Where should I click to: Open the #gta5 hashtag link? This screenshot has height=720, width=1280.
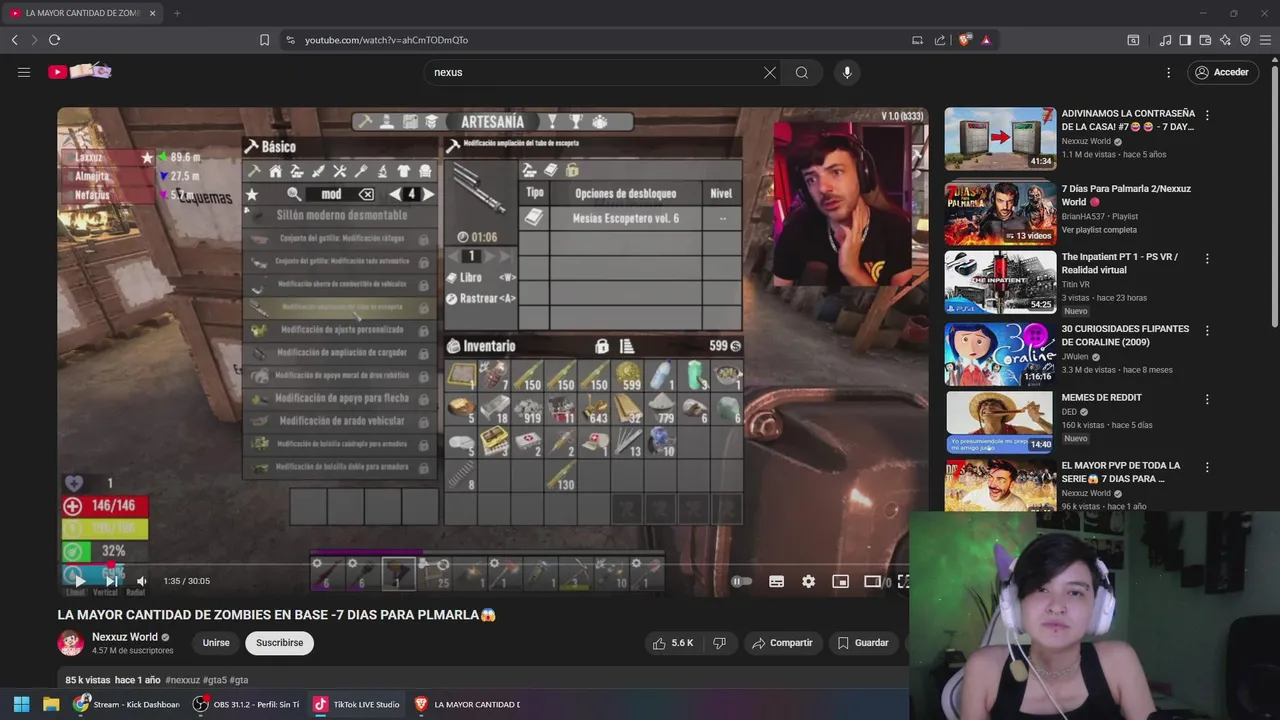215,680
